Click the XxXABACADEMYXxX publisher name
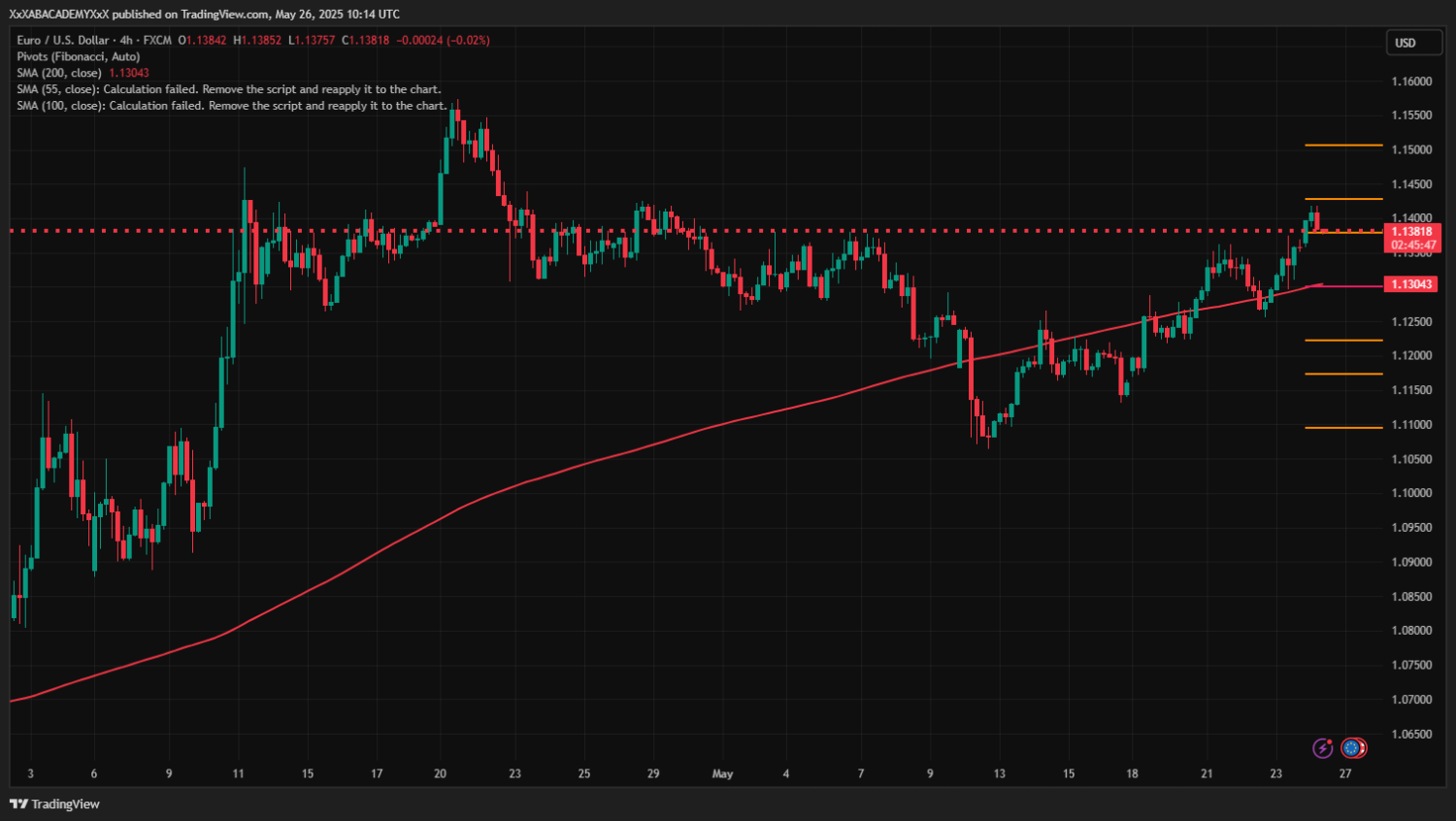 tap(58, 14)
